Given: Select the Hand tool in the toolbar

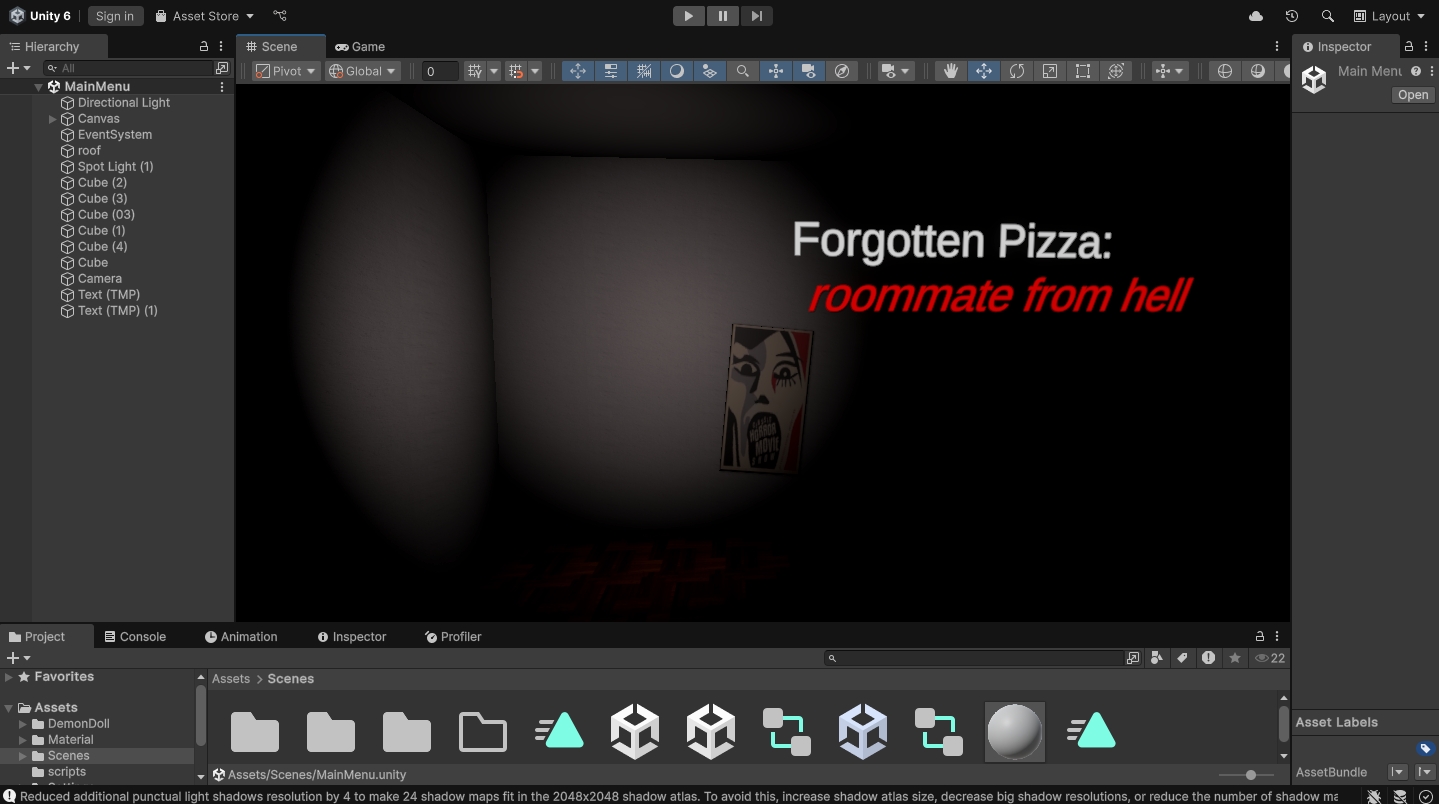Looking at the screenshot, I should [x=950, y=70].
